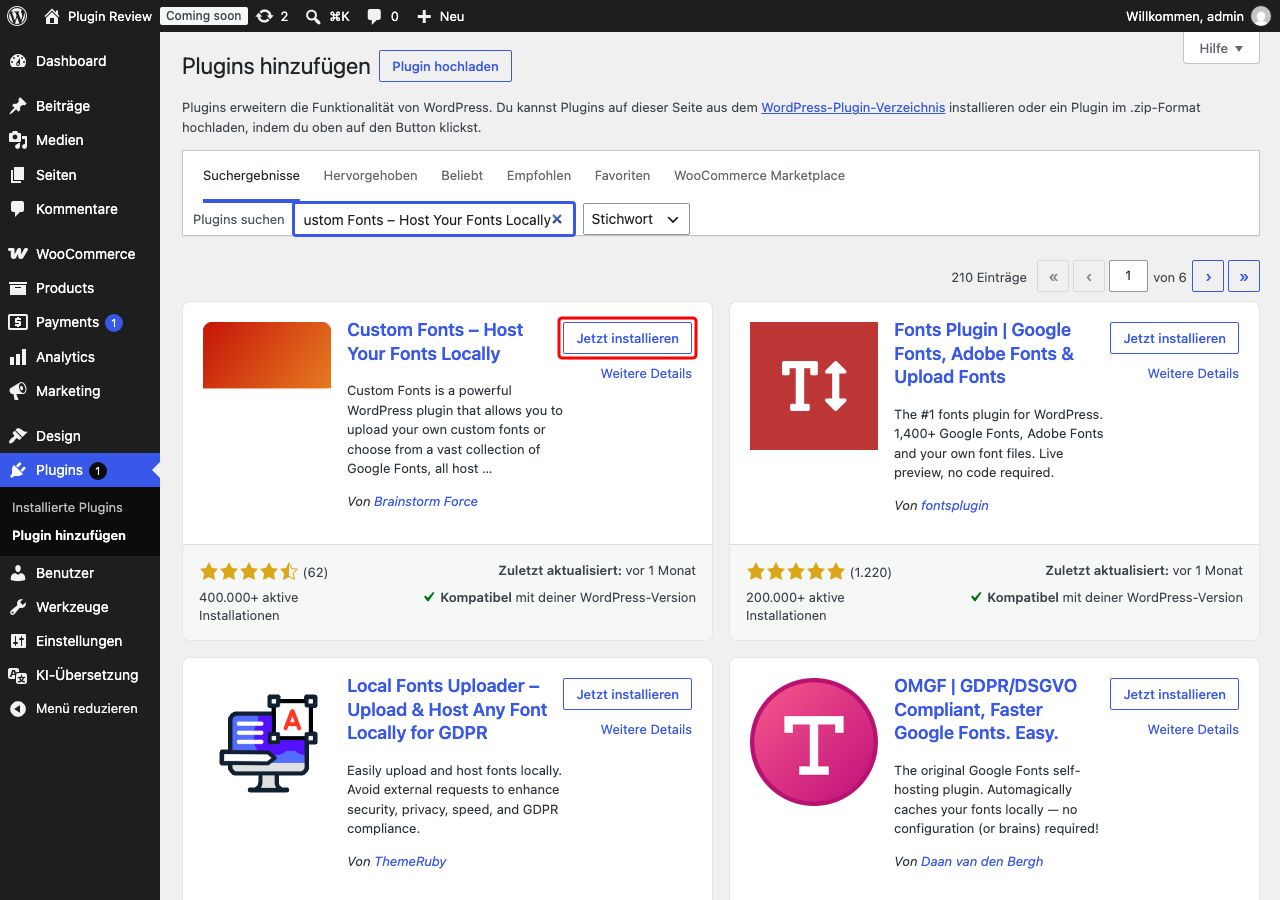Switch to the WooCommerce Marketplace tab
The height and width of the screenshot is (900, 1280).
(759, 175)
